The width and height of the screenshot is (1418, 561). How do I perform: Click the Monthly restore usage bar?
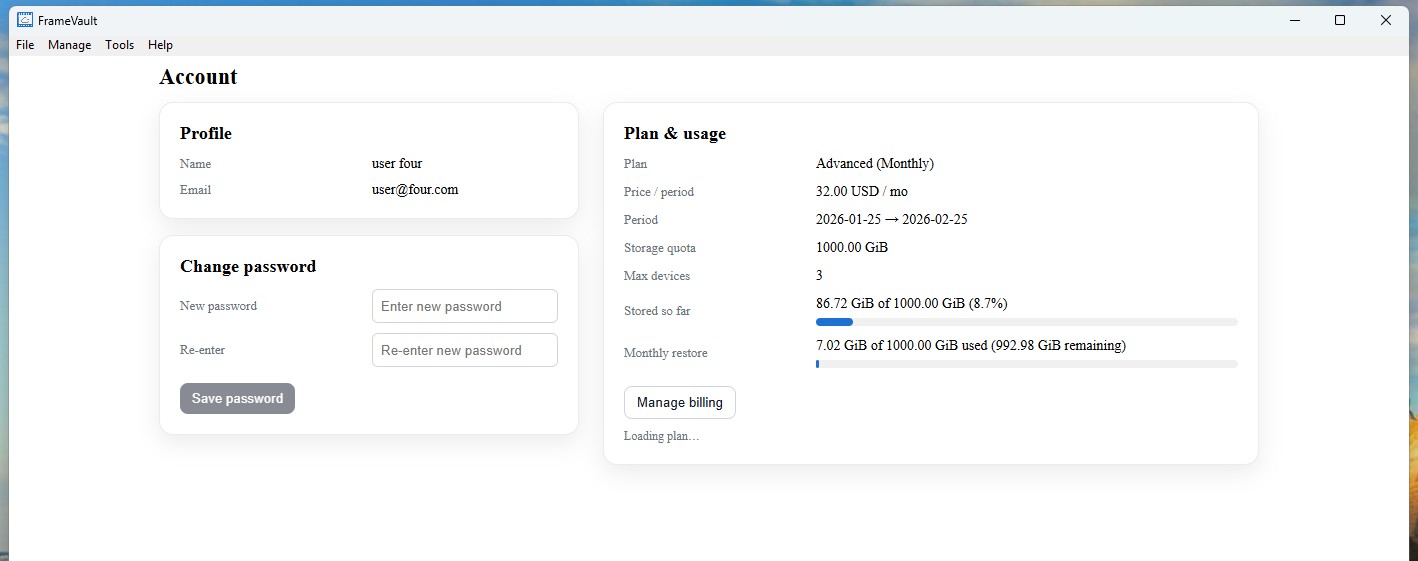click(1026, 364)
